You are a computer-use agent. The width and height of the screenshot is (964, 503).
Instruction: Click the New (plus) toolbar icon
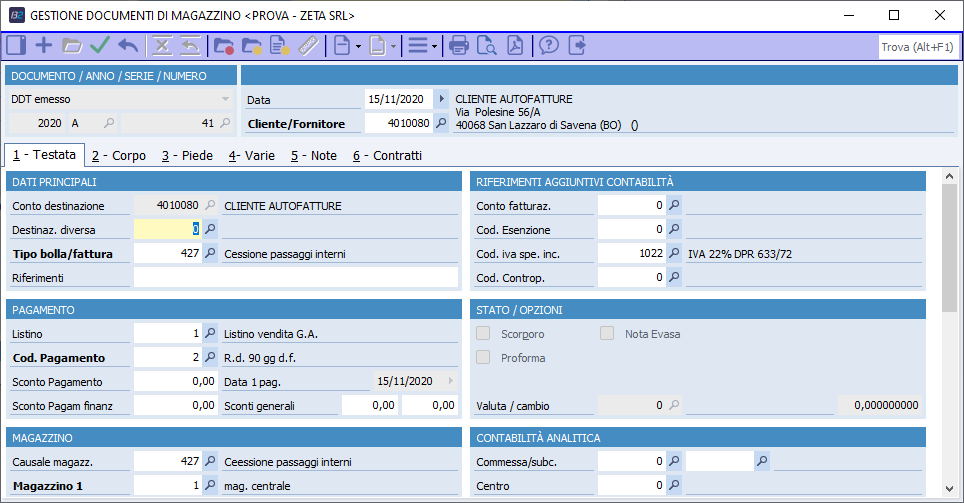pos(44,45)
